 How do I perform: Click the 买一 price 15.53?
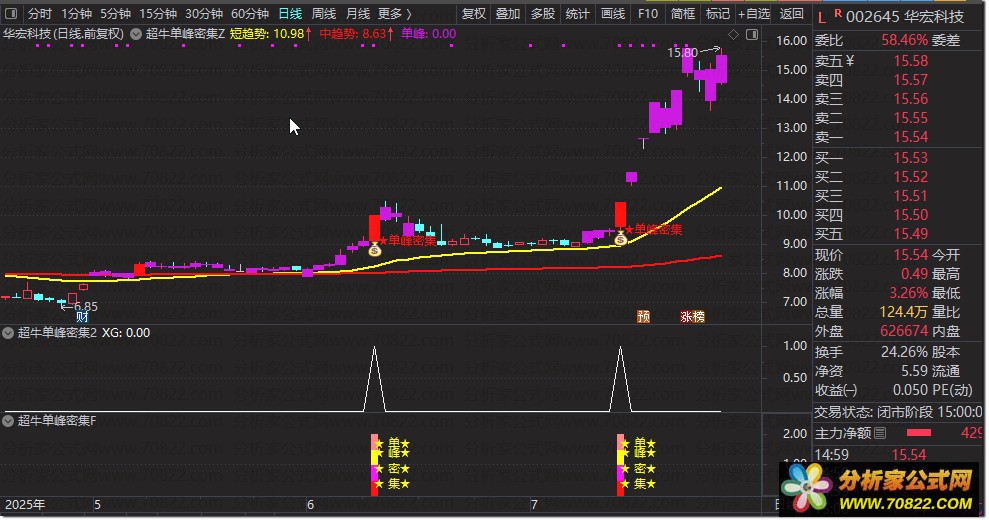click(x=911, y=158)
